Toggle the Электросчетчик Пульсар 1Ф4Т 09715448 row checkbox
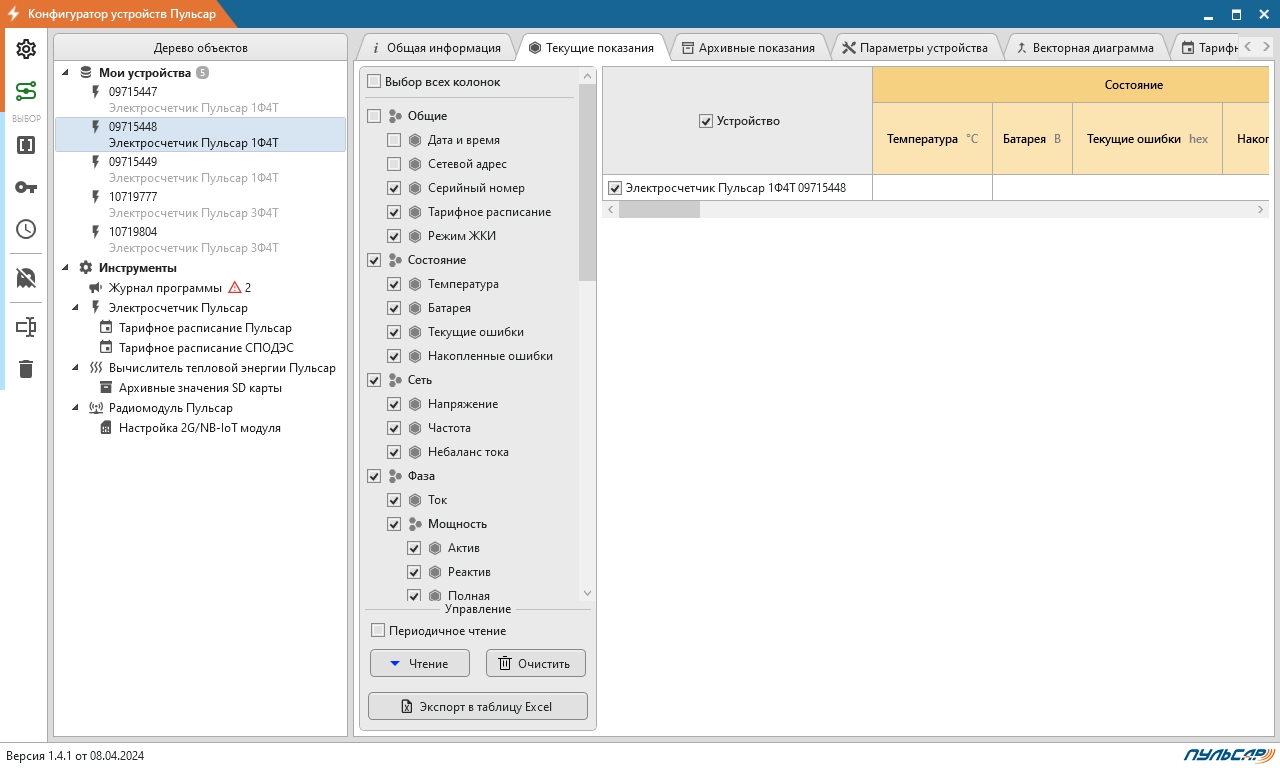Screen dimensions: 1280x768 coord(614,187)
